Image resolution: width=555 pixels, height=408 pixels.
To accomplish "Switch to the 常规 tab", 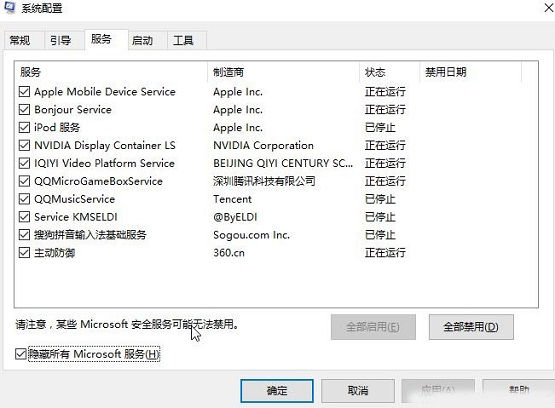I will (x=20, y=40).
